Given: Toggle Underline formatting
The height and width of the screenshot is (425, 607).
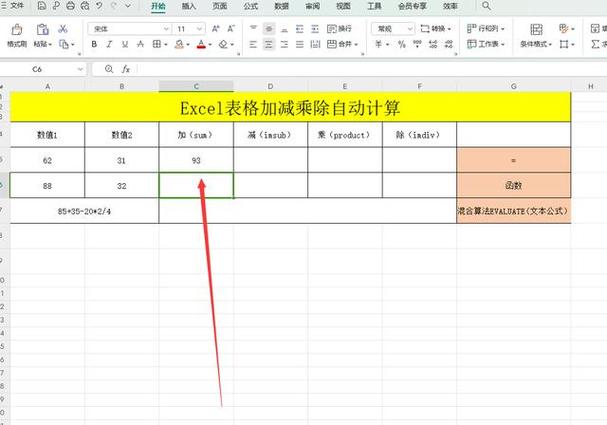Looking at the screenshot, I should pyautogui.click(x=125, y=44).
